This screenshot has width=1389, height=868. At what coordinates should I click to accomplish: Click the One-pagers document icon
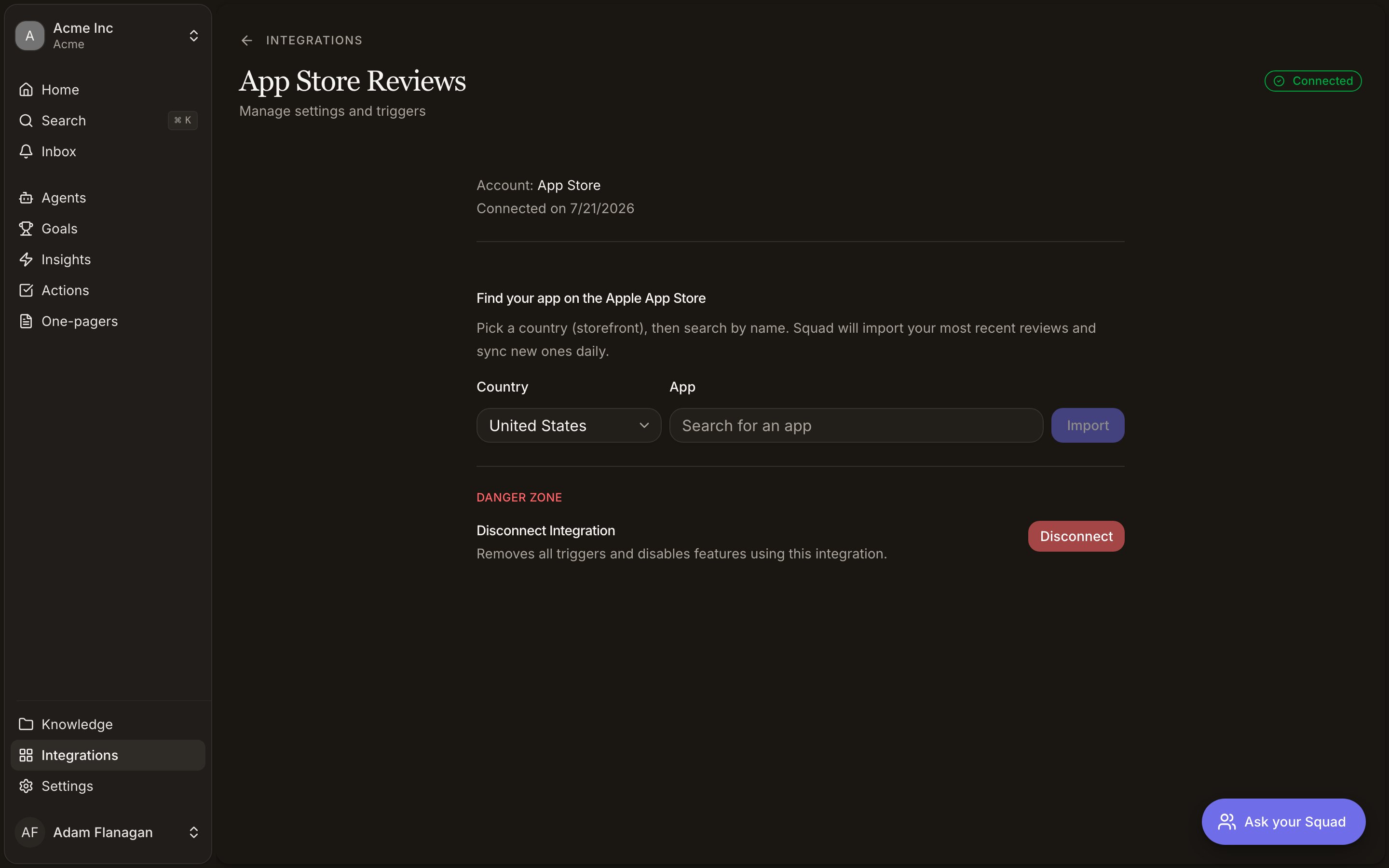(26, 321)
